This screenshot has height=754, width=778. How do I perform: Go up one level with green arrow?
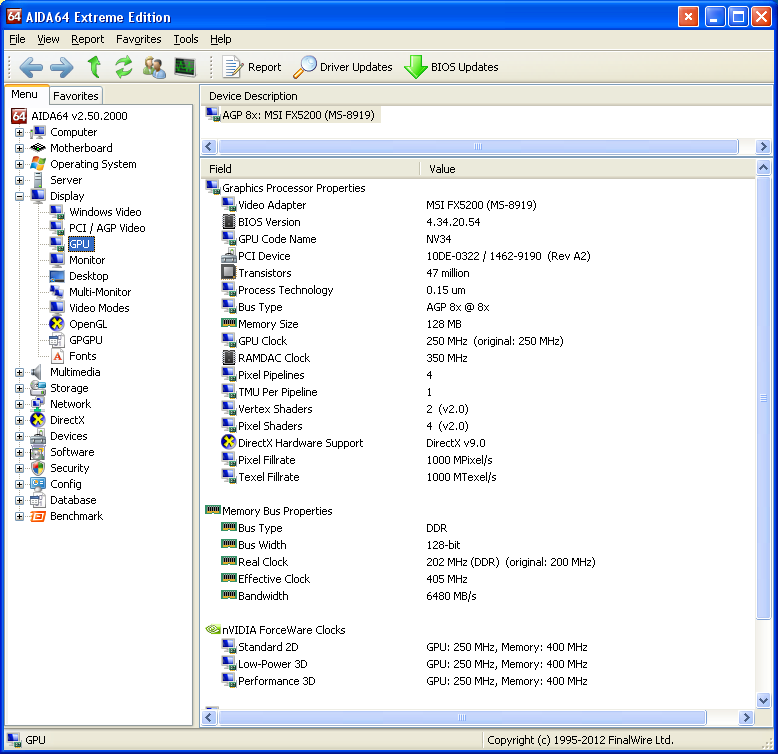[94, 67]
